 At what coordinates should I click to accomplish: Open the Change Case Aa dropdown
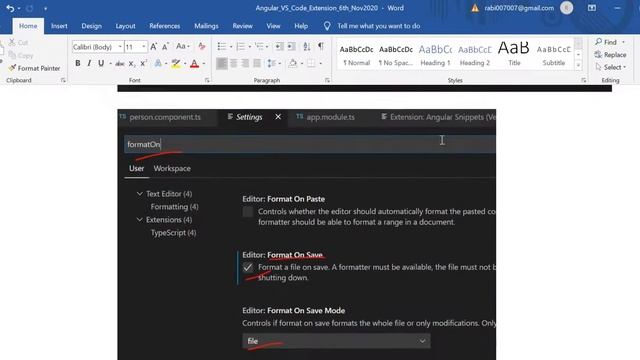[182, 47]
